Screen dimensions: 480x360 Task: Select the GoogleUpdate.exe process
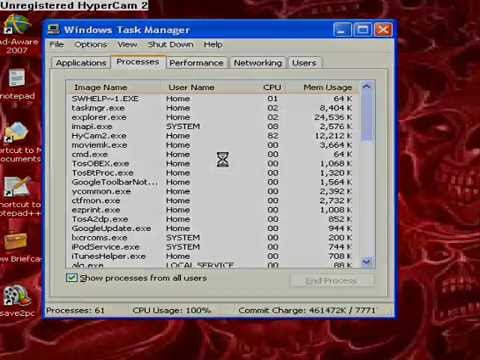point(212,229)
